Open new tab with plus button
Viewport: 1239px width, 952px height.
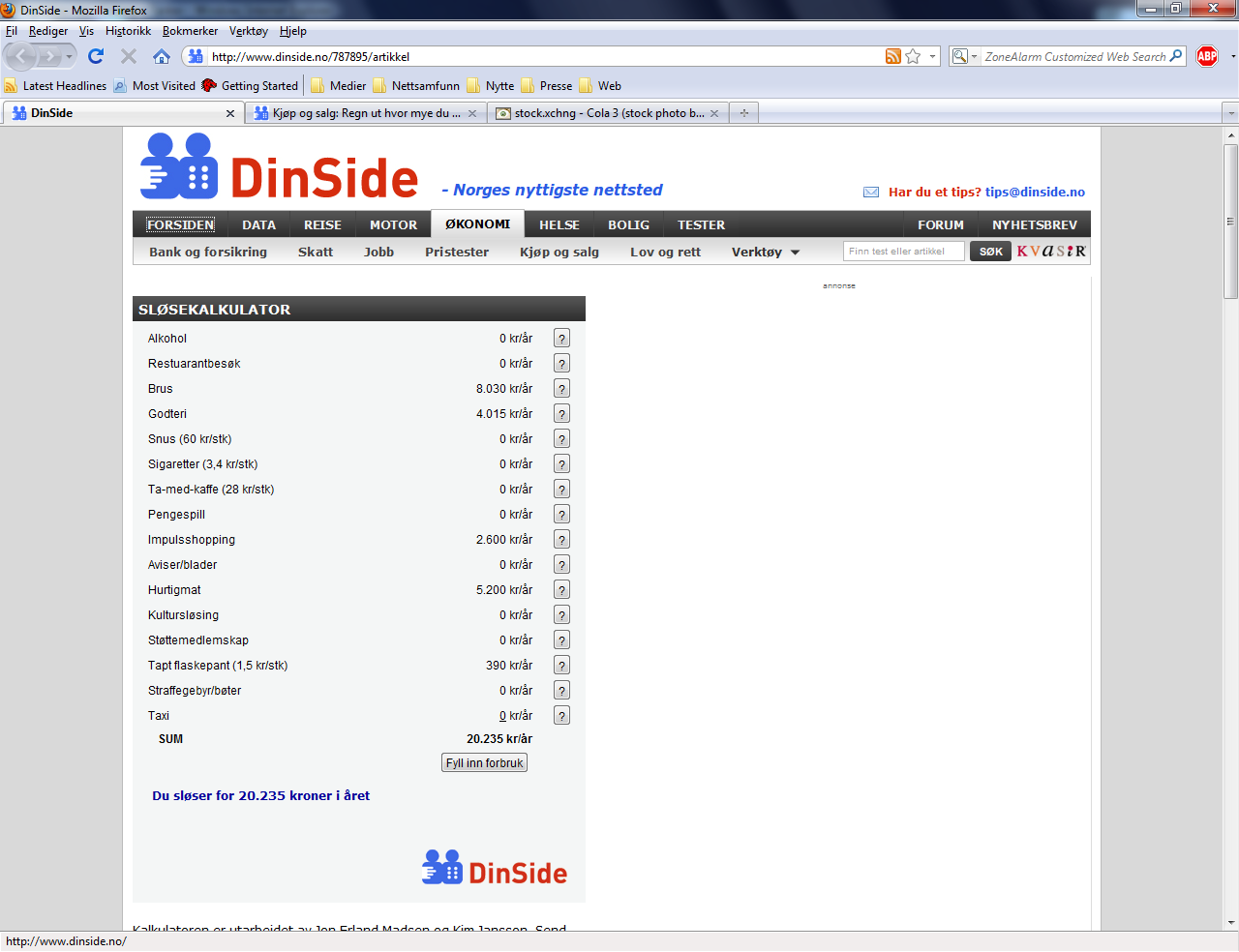(743, 113)
